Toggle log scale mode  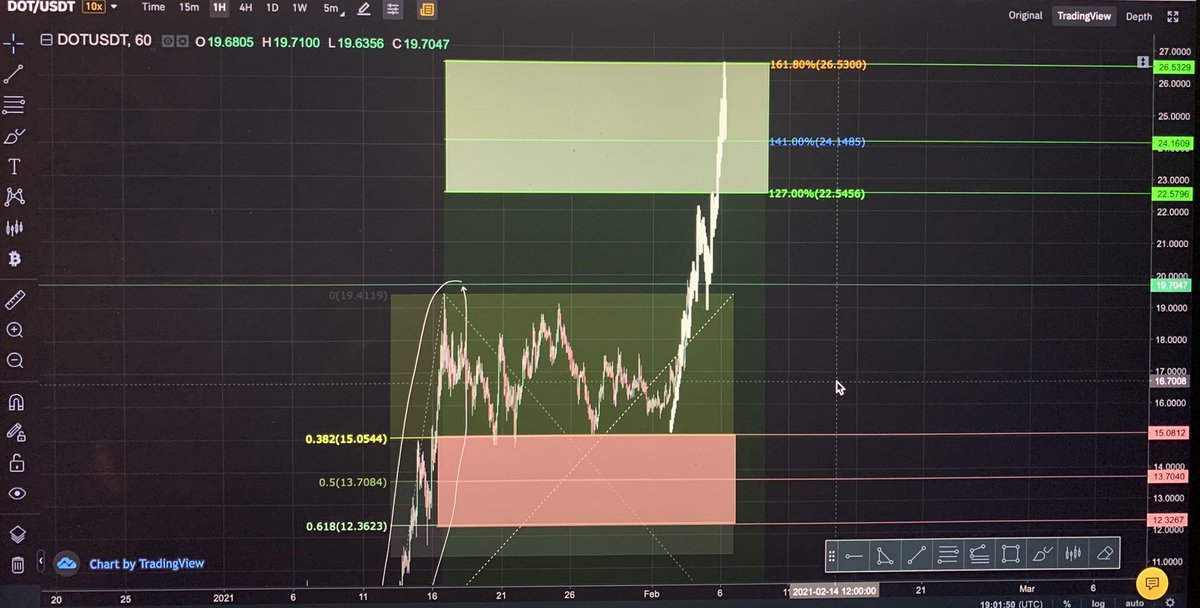coord(1098,603)
